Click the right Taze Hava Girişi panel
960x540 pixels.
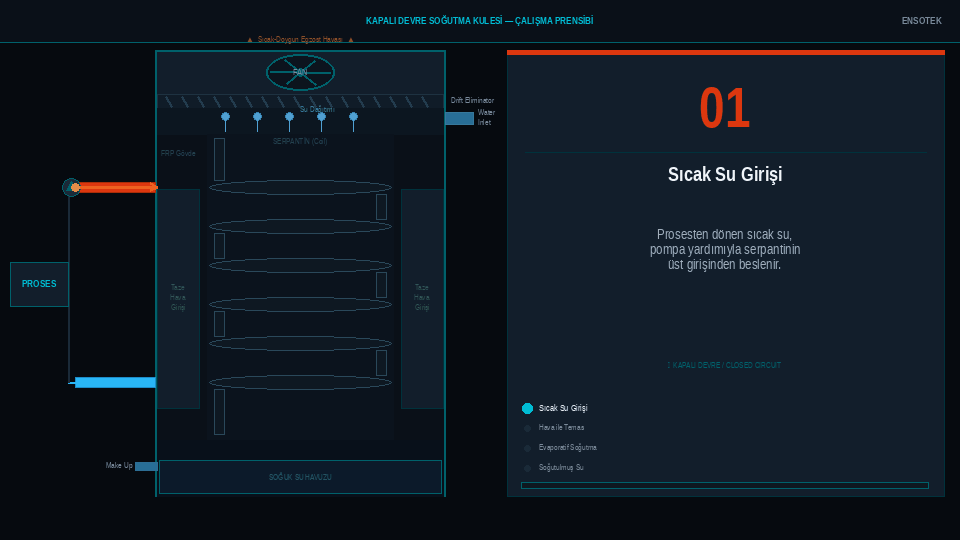[422, 298]
